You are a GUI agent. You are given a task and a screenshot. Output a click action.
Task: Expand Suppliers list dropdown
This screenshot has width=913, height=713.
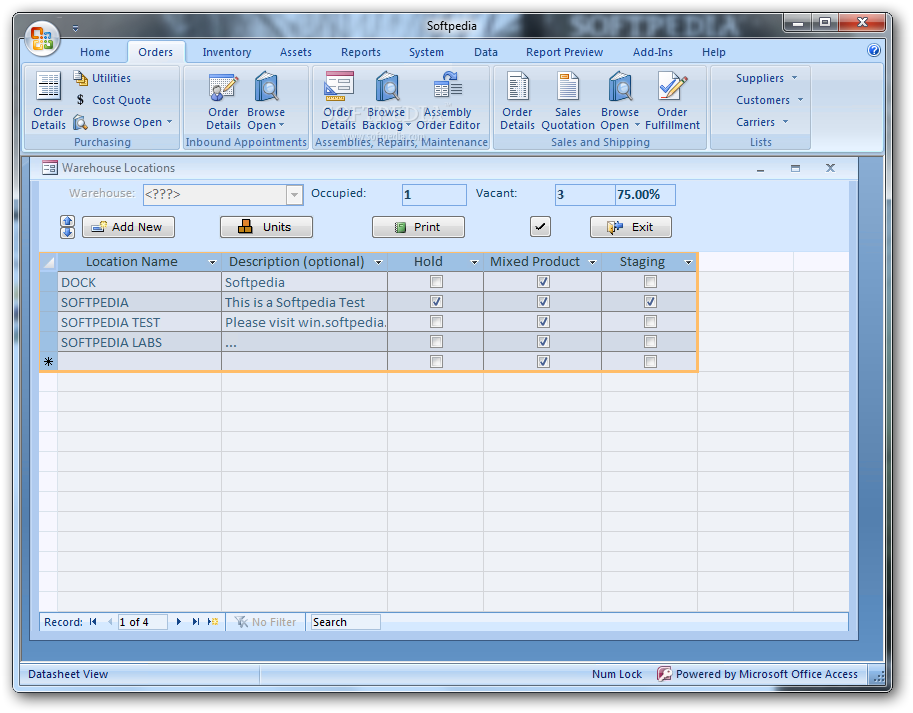[766, 78]
